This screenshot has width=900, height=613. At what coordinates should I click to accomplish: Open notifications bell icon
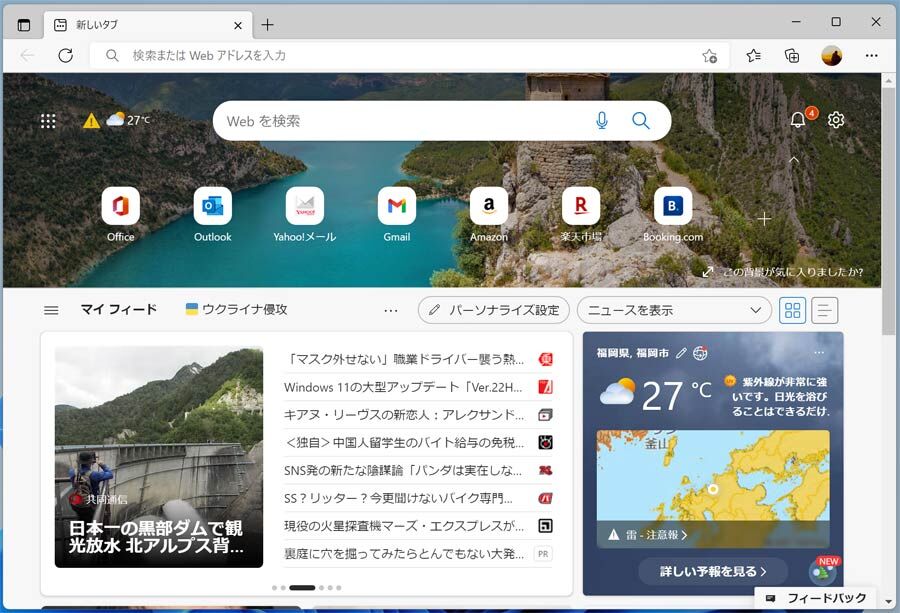[798, 119]
